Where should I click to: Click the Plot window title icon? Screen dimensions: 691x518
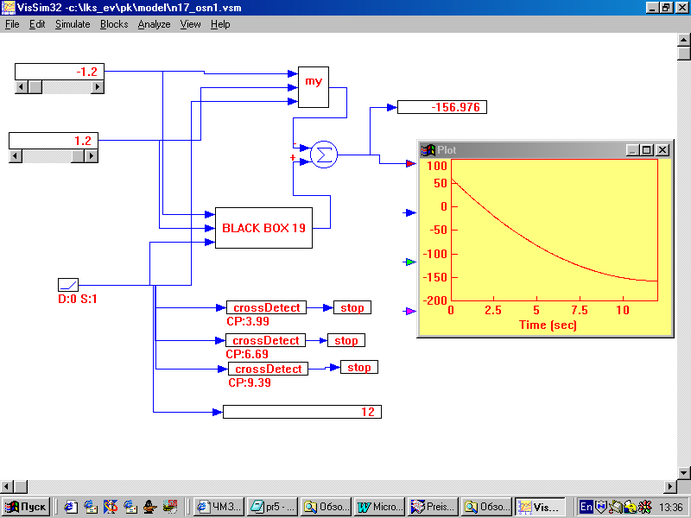coord(427,149)
